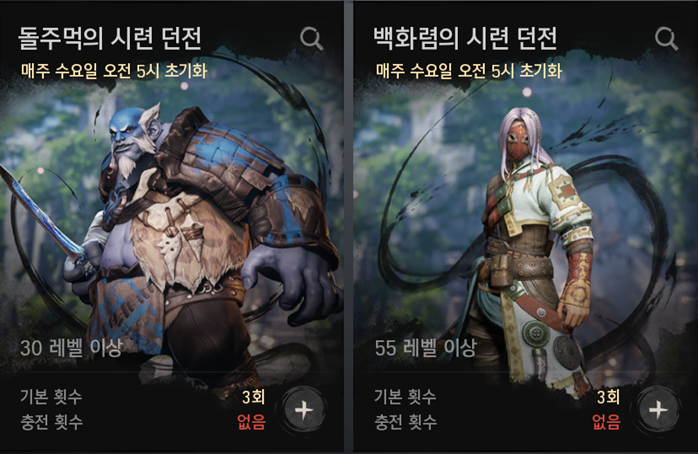Add charge with plus on 백화렴 card
This screenshot has height=454, width=698.
pyautogui.click(x=657, y=410)
